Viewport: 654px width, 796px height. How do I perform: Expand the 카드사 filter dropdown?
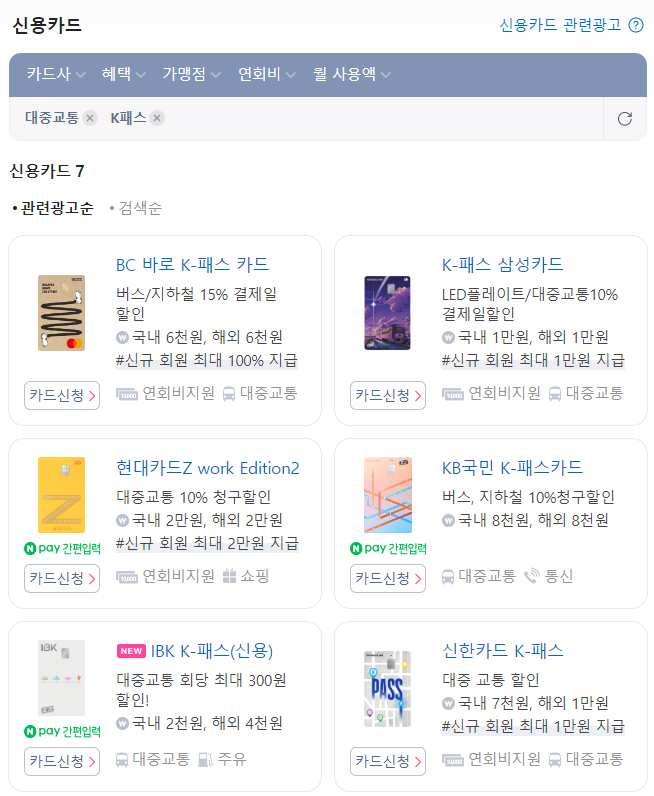point(56,74)
